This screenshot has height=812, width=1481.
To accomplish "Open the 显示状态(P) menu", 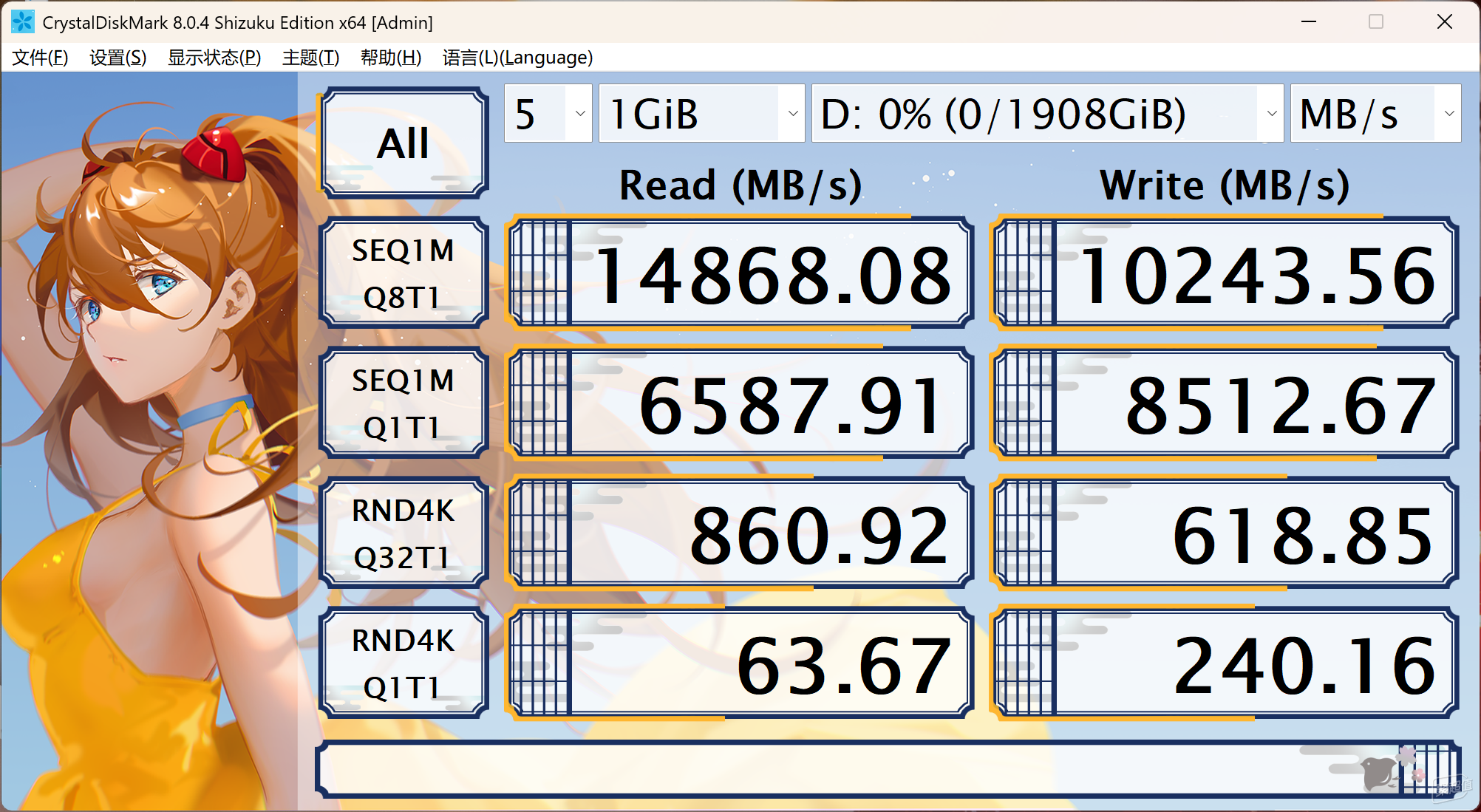I will (214, 58).
